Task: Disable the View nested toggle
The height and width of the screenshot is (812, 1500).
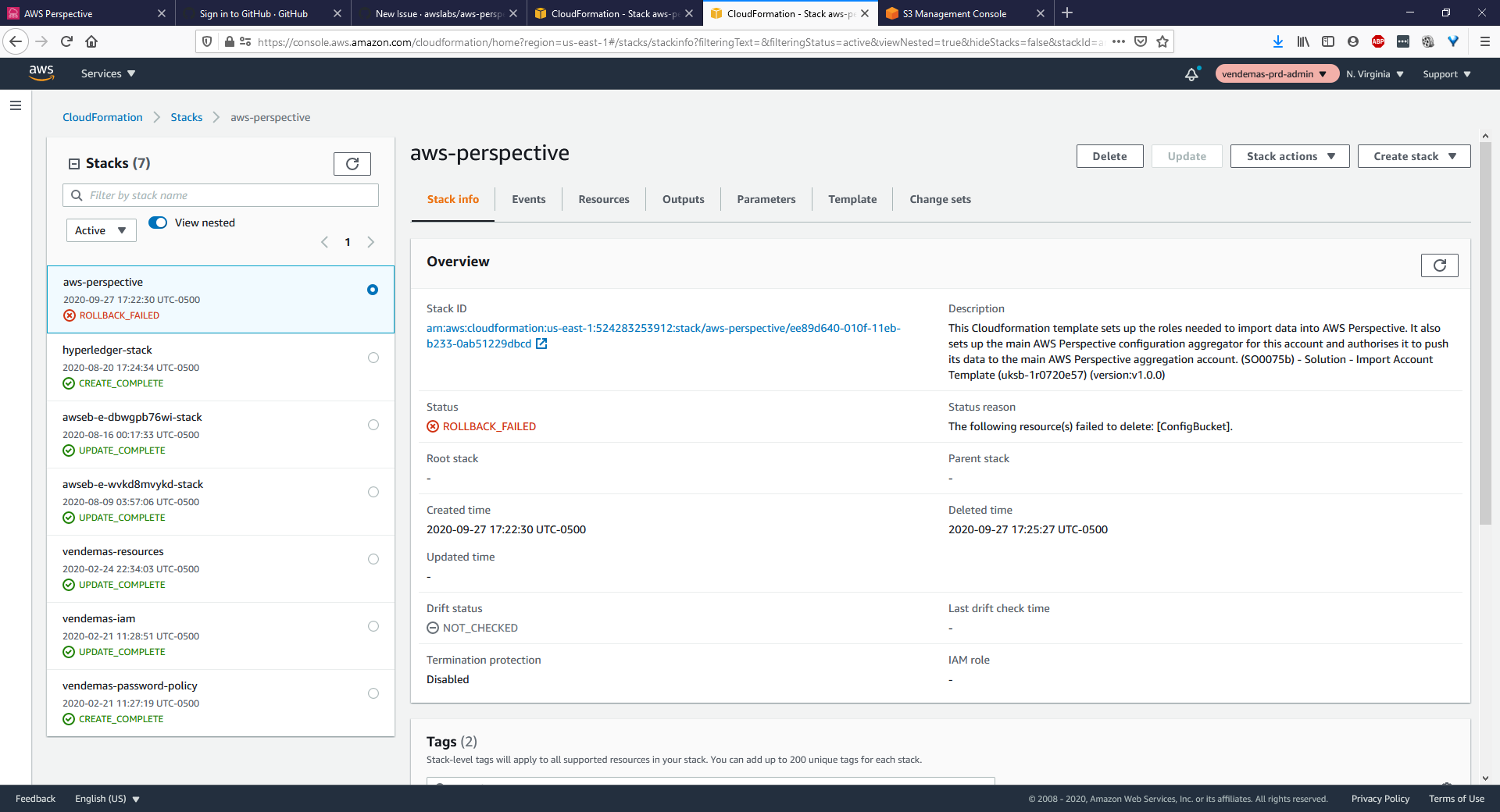Action: [158, 223]
